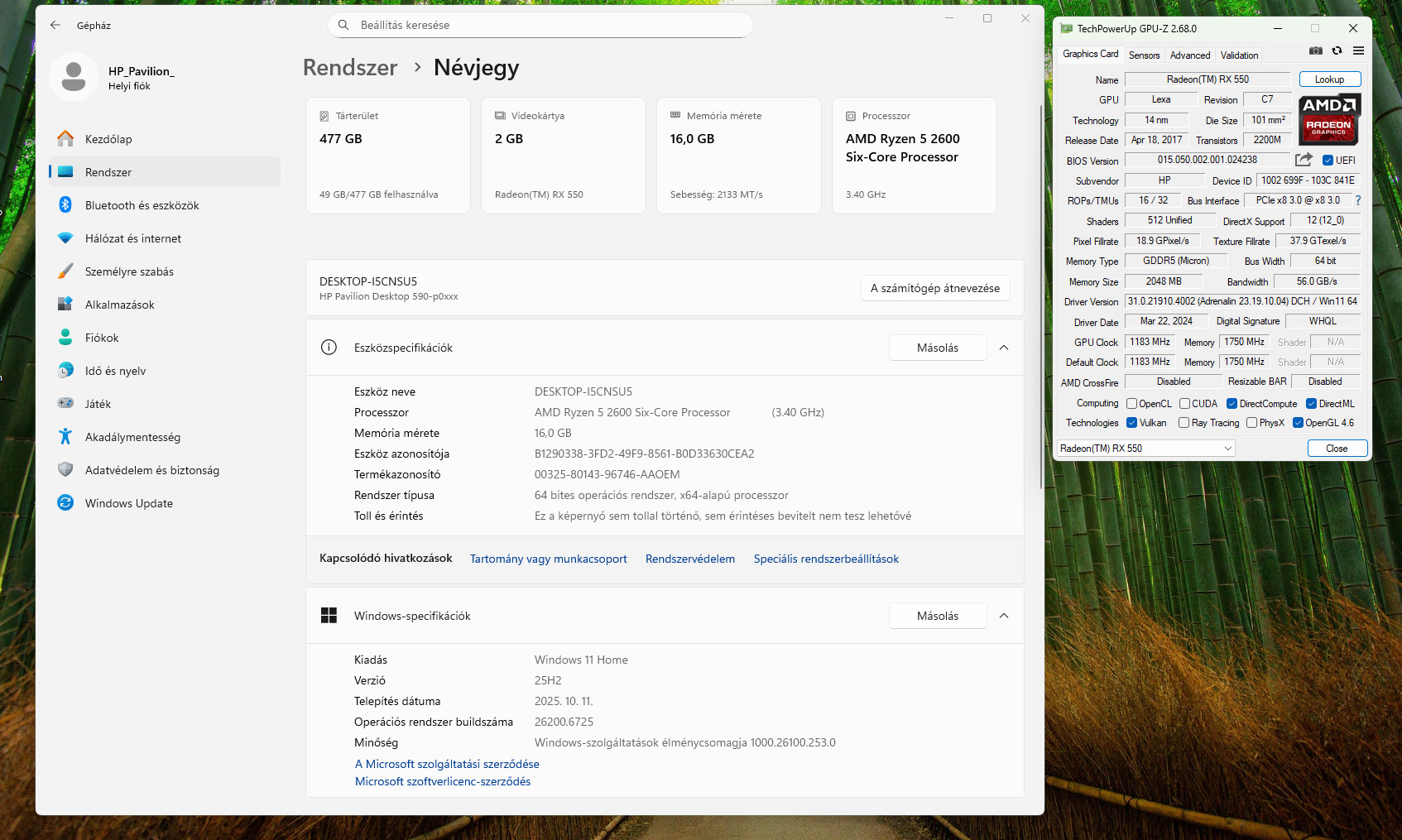The image size is (1402, 840).
Task: Click the Close button at GPU-Z bottom
Action: click(x=1337, y=449)
